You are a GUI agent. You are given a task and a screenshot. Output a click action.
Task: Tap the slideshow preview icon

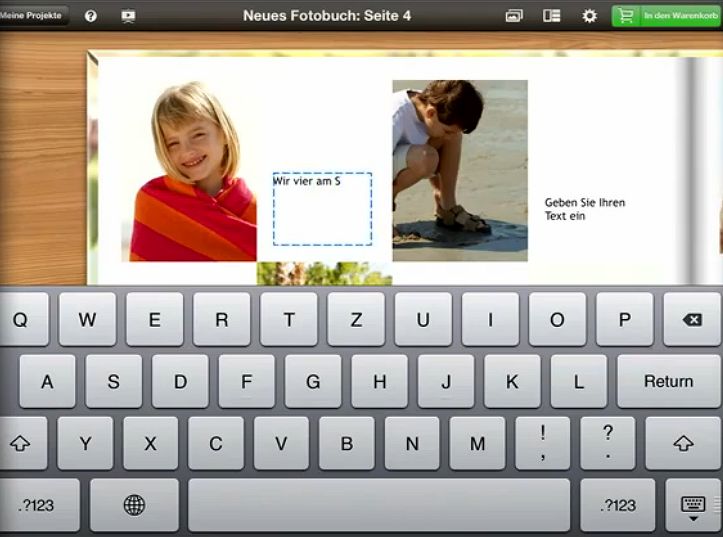click(x=128, y=16)
